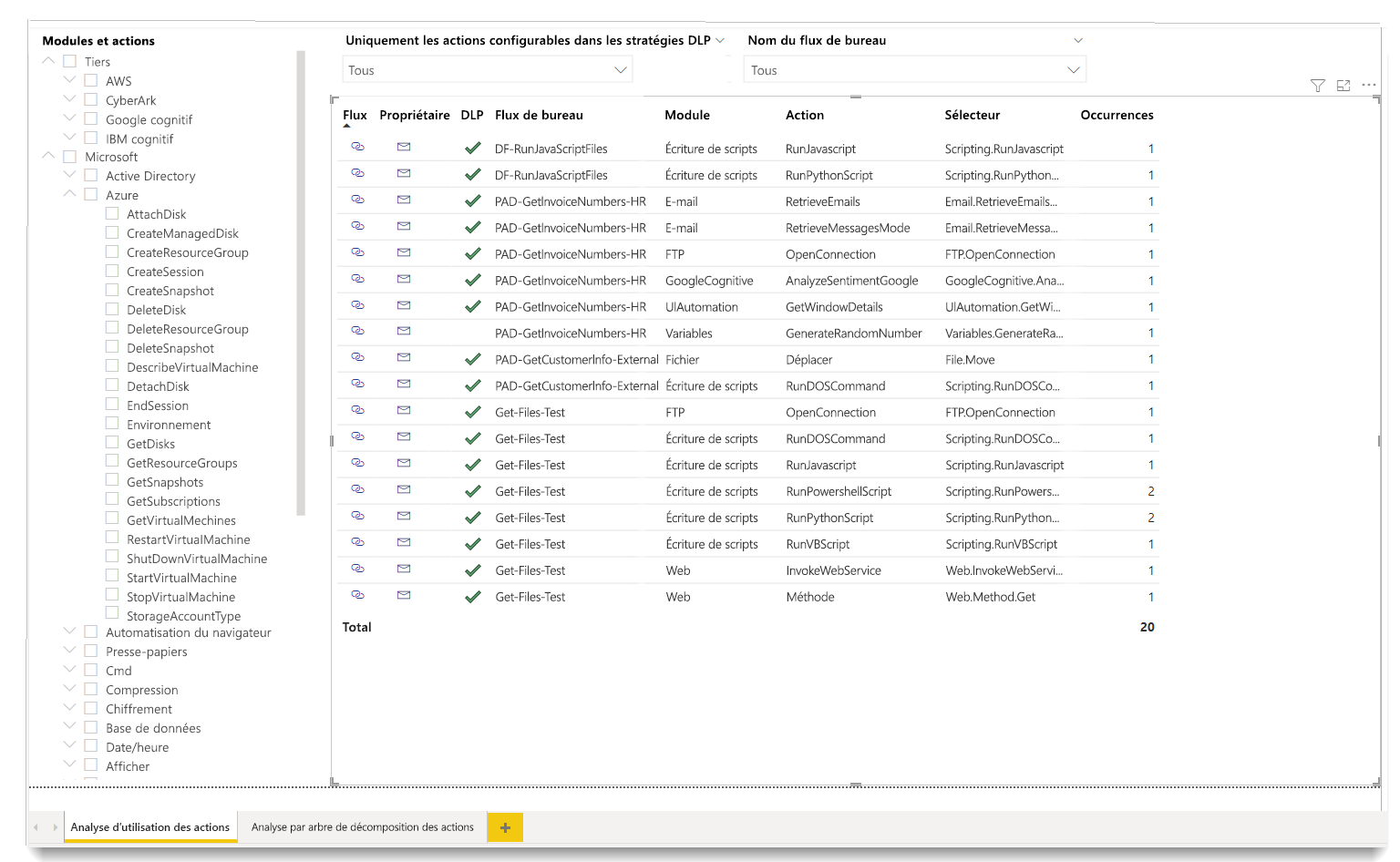Click DLP checkmark in File.Move row

(x=472, y=359)
